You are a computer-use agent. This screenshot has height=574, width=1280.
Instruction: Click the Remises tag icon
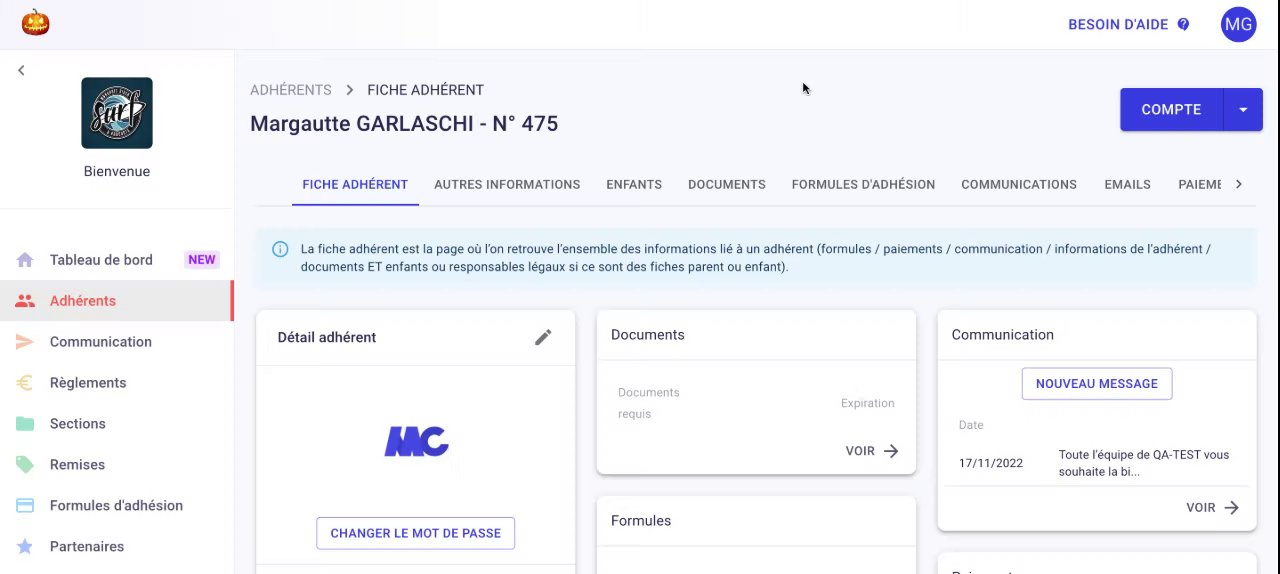[25, 465]
